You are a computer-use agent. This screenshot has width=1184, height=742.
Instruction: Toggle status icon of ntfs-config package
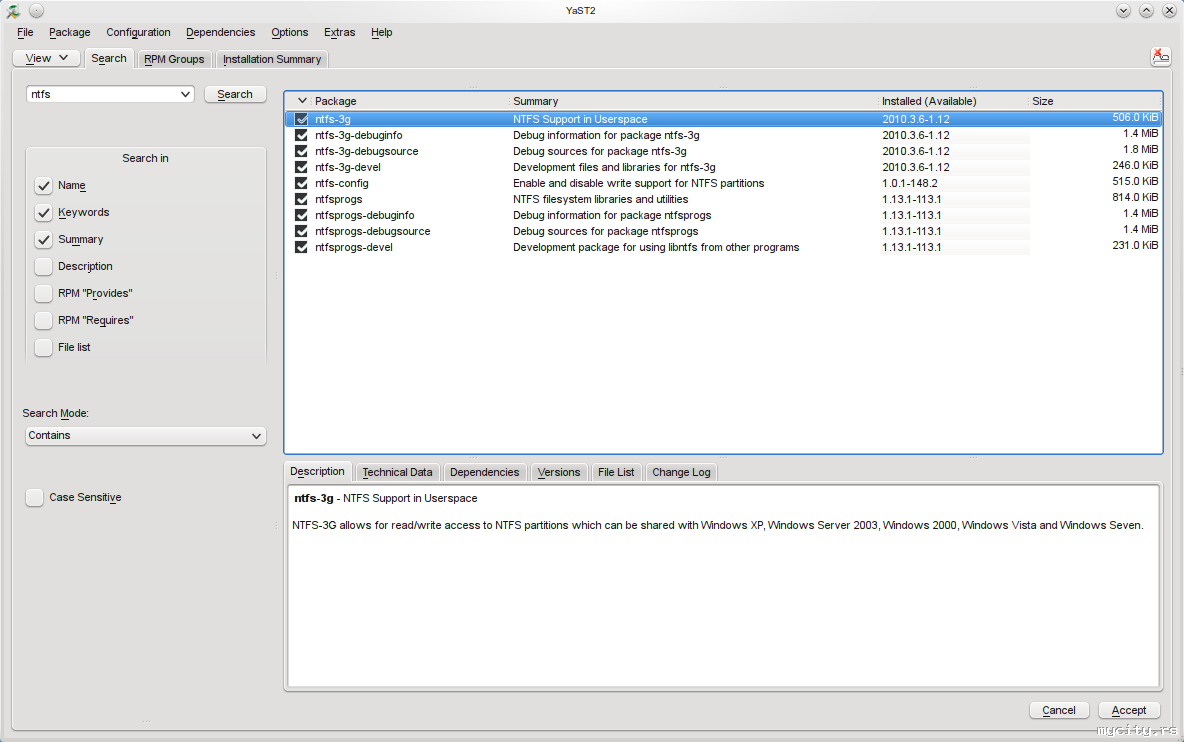coord(301,183)
